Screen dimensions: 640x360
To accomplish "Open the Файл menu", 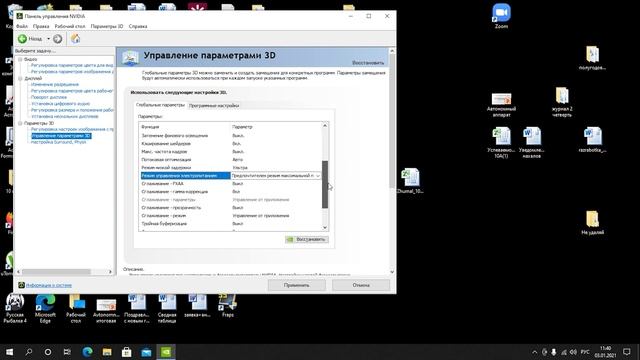I will click(22, 26).
